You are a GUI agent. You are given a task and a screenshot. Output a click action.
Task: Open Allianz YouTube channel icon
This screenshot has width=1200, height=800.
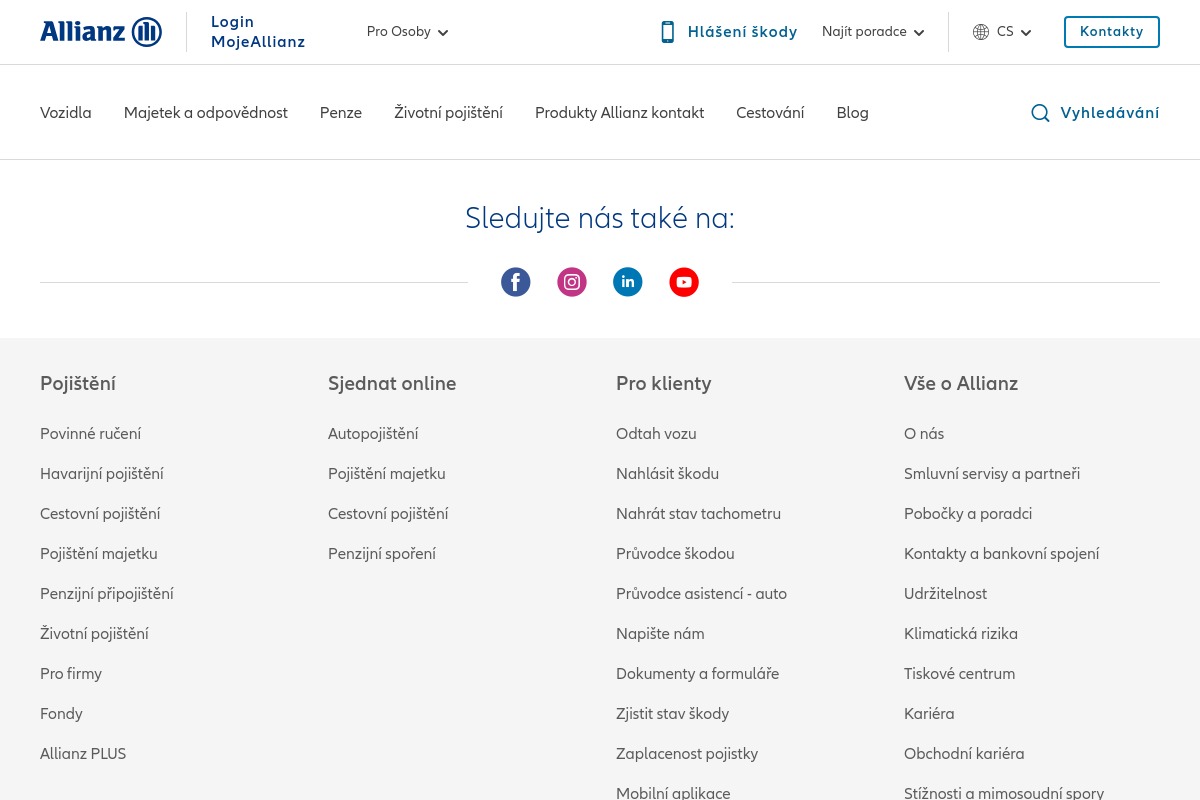684,282
